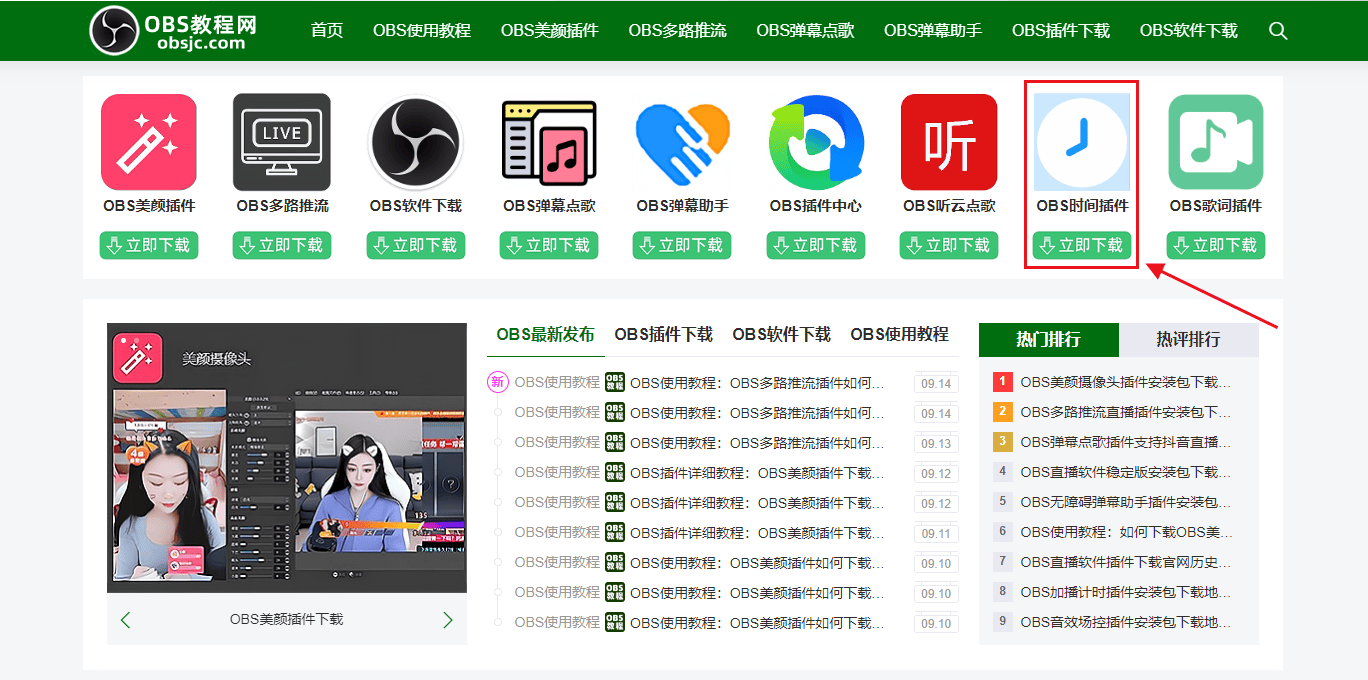Click the OBS美颜插件 magic wand icon

[x=148, y=140]
